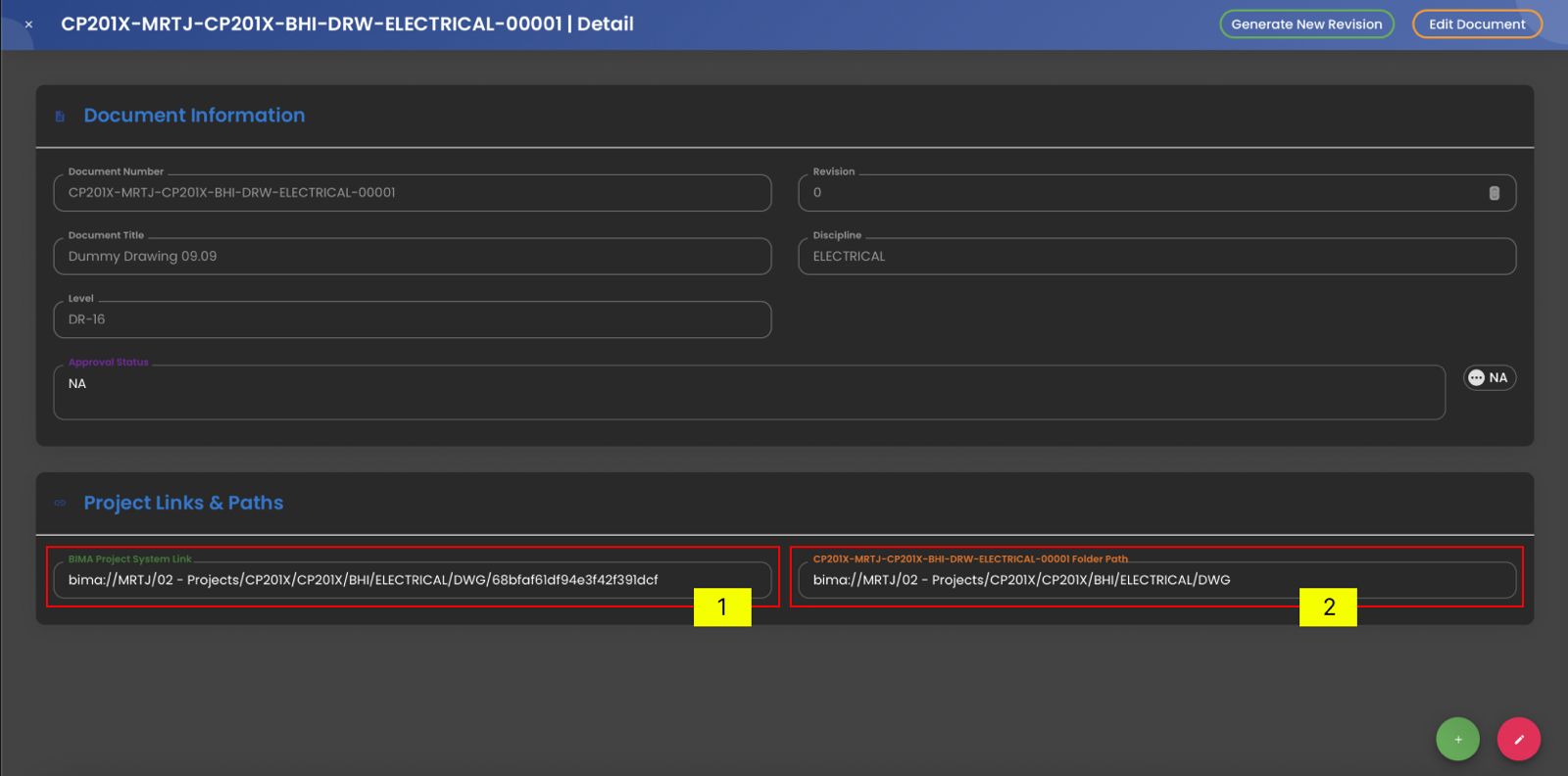This screenshot has height=776, width=1568.
Task: Click the Approval Status label
Action: [x=109, y=363]
